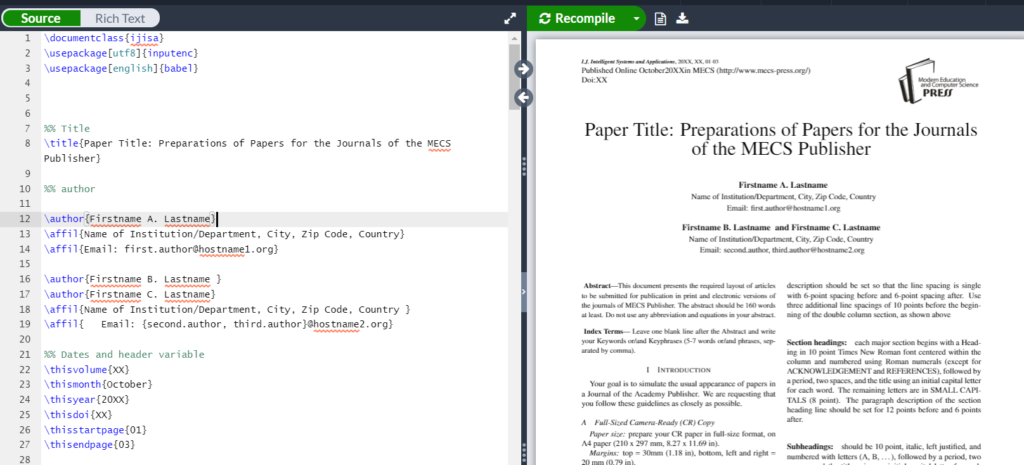The width and height of the screenshot is (1024, 465).
Task: Select the Source editor mode
Action: tap(40, 18)
